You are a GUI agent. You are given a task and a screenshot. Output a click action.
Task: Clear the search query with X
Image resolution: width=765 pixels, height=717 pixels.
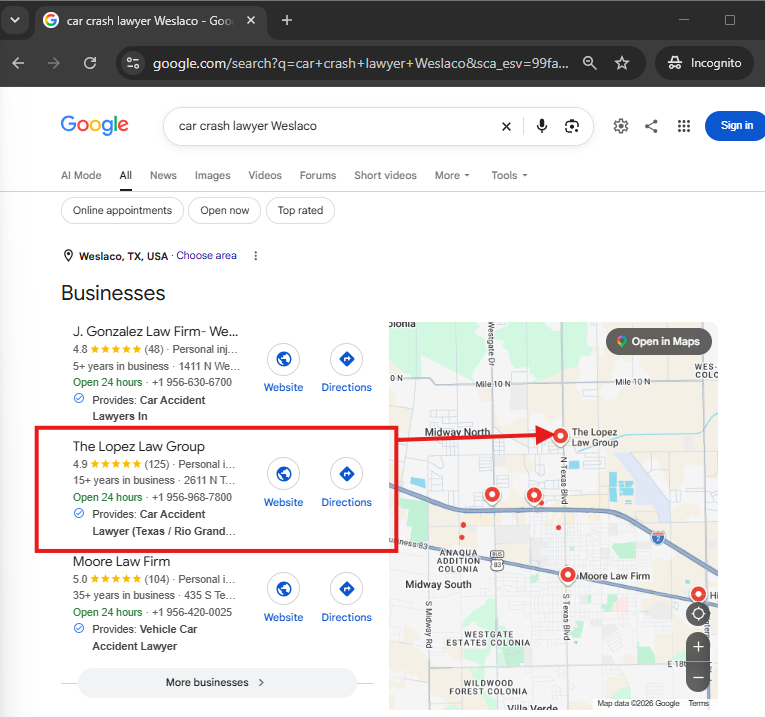coord(506,127)
